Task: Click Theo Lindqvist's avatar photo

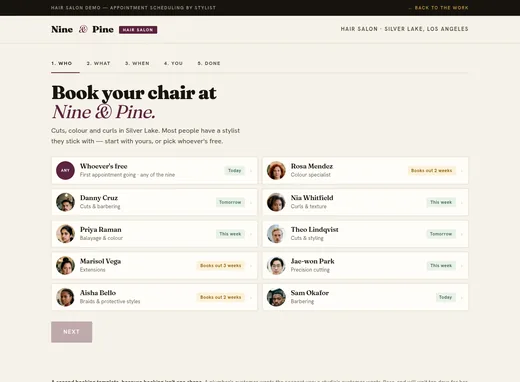Action: [x=276, y=234]
